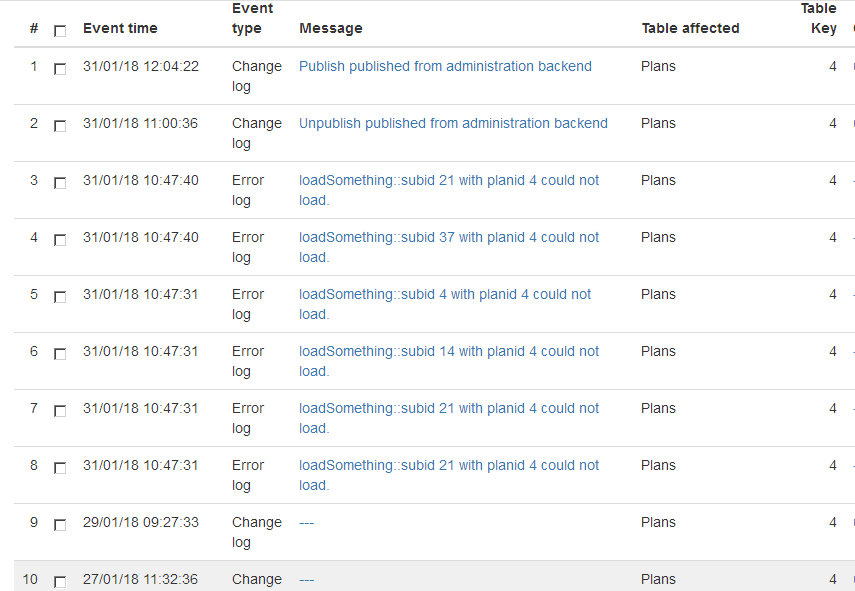The image size is (855, 591).
Task: Check the box for row 5
Action: coord(60,297)
